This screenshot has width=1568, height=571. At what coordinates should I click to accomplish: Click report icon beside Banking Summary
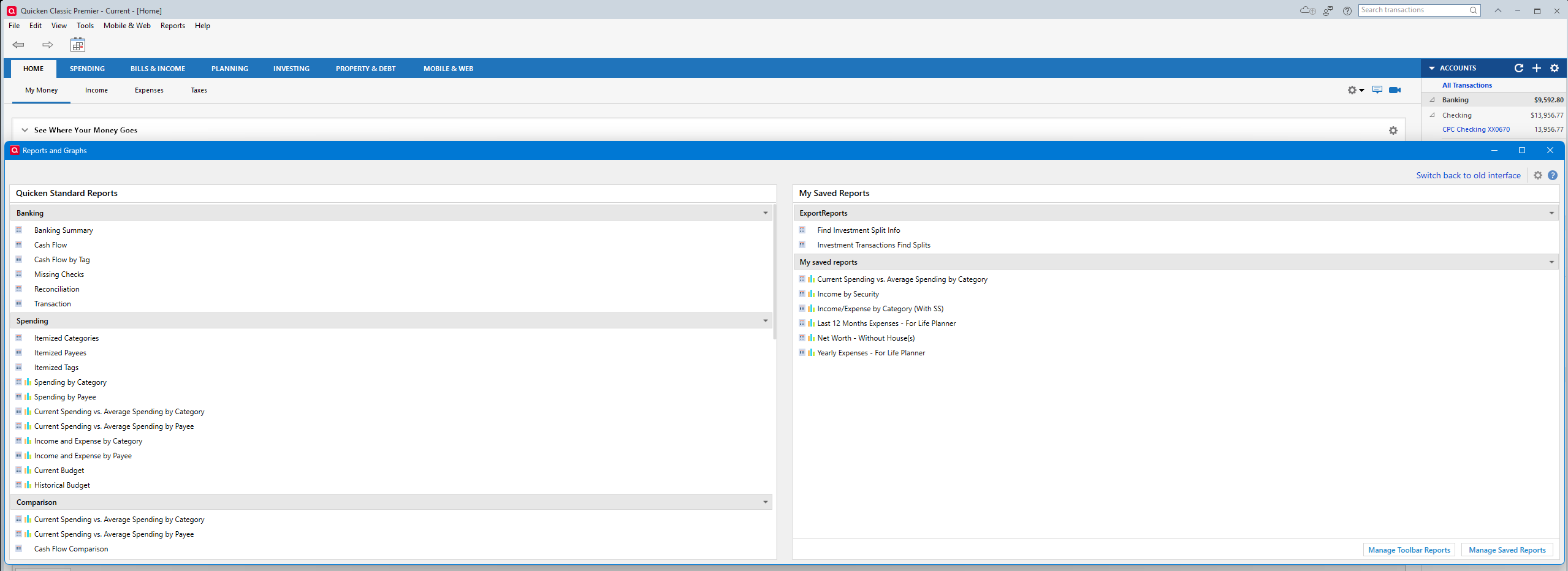(x=19, y=230)
